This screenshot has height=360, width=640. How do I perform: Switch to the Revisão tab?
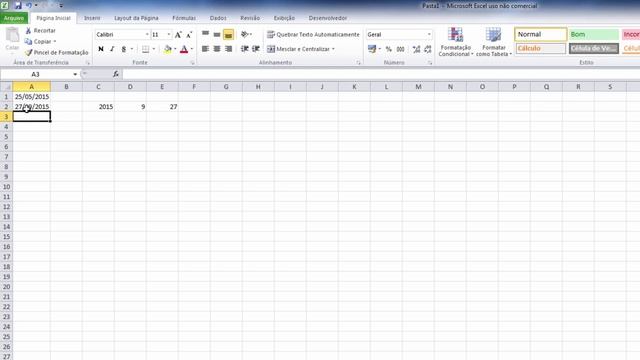coord(250,18)
